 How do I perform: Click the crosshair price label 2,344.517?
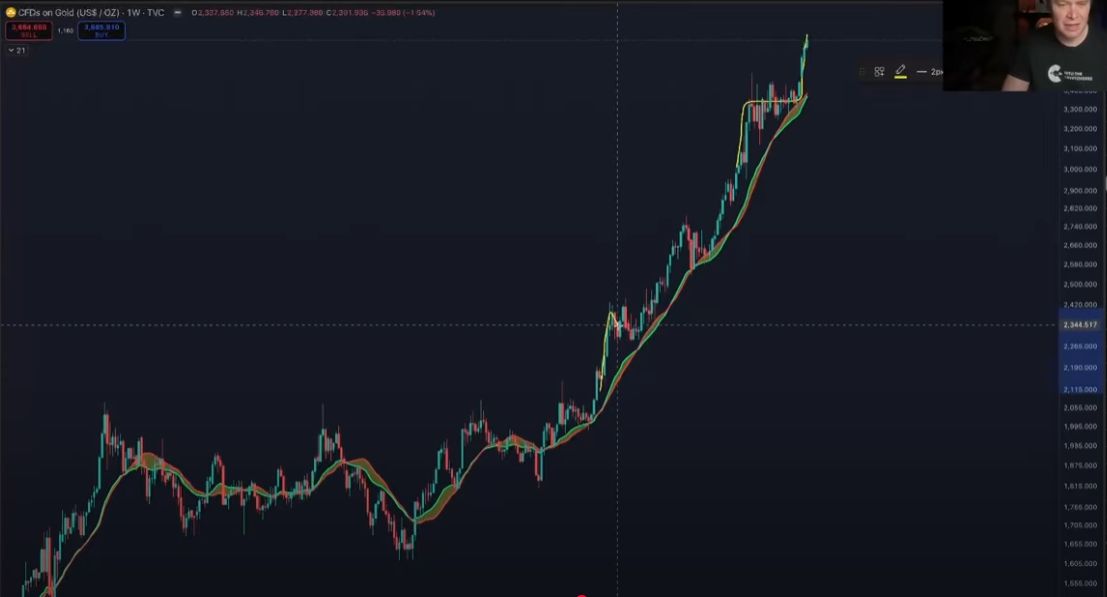point(1082,325)
